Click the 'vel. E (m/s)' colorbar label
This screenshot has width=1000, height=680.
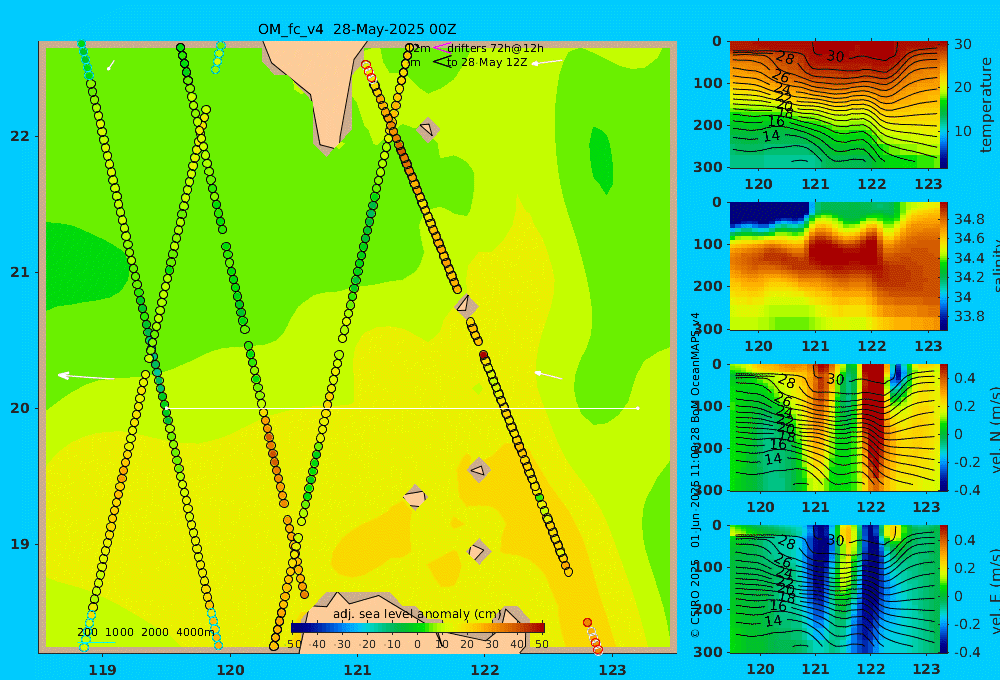coord(994,591)
